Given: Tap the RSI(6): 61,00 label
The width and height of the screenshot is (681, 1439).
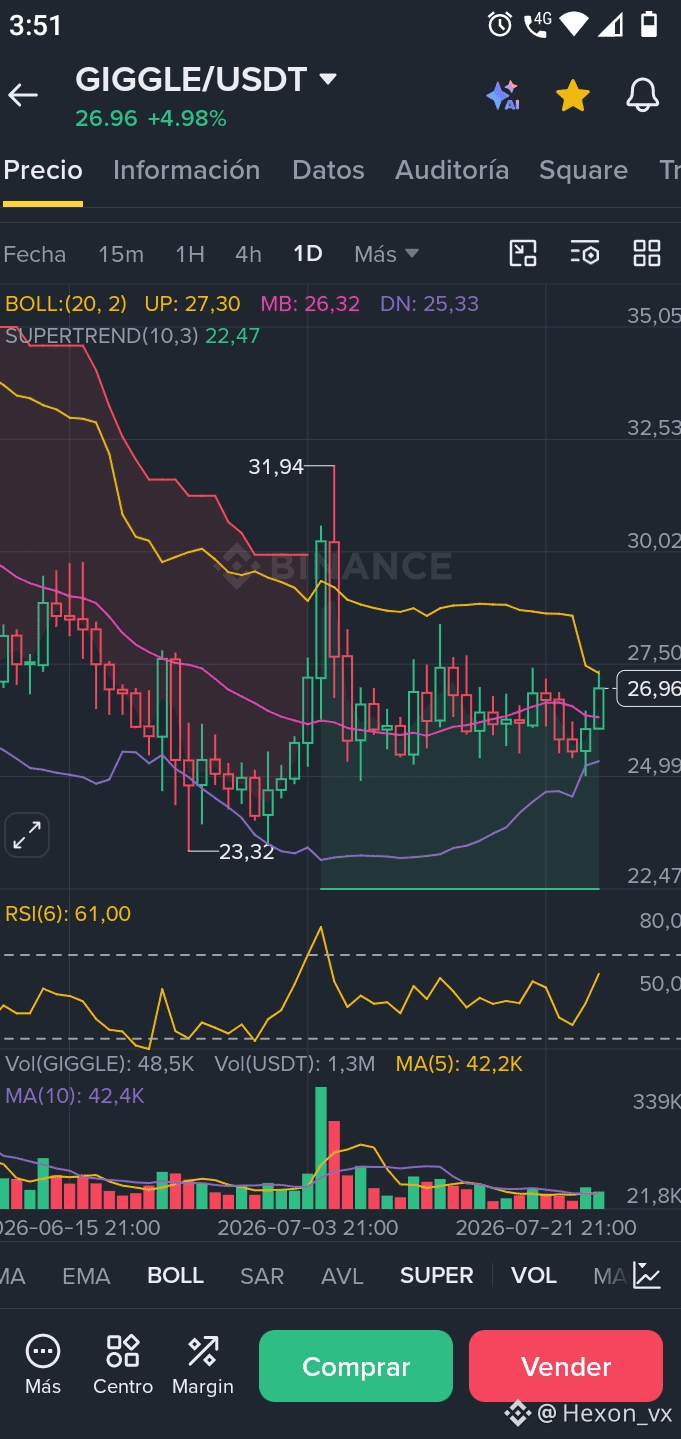Looking at the screenshot, I should (68, 913).
